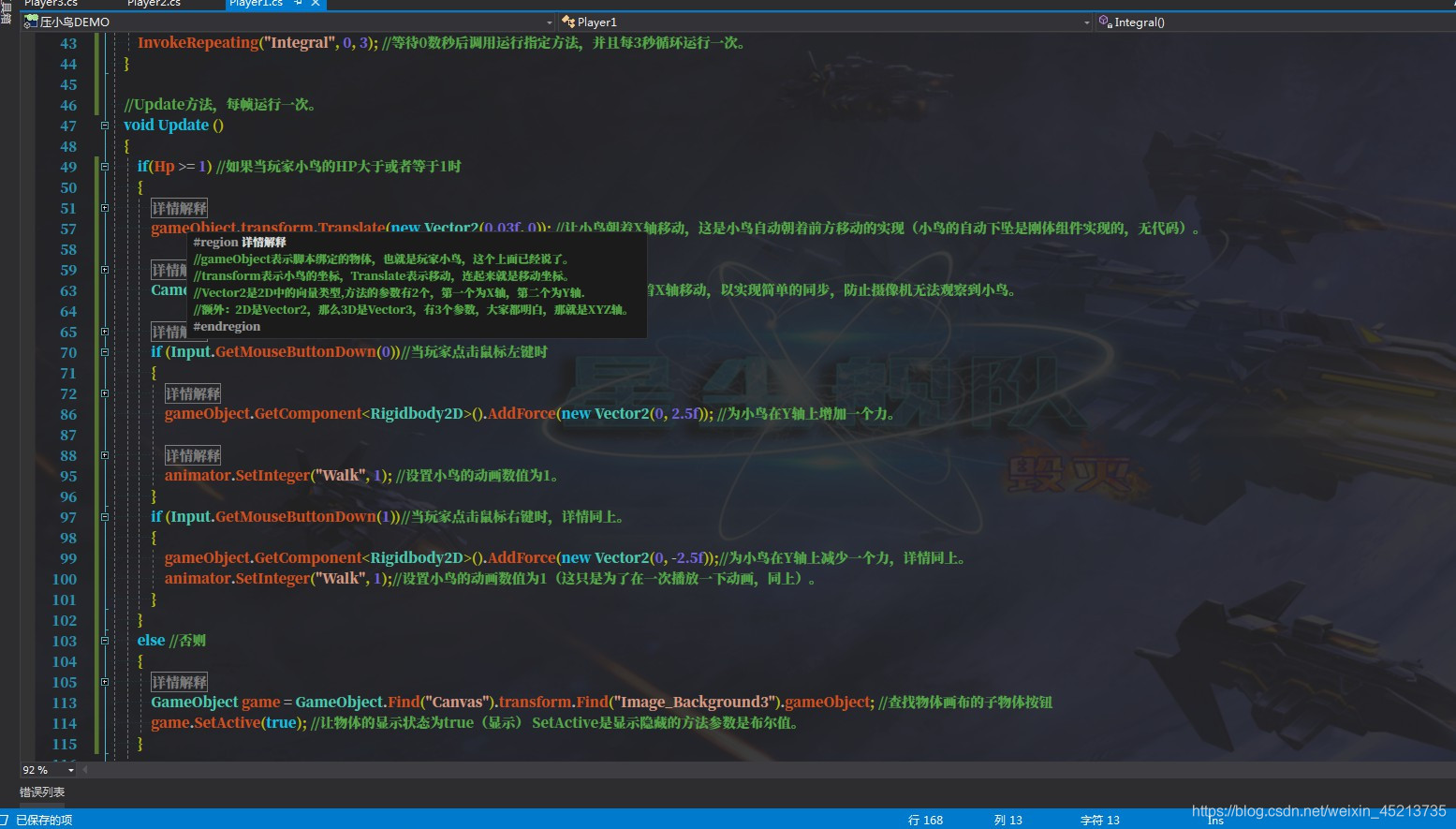
Task: Click the Hp variable on line 49
Action: [164, 167]
